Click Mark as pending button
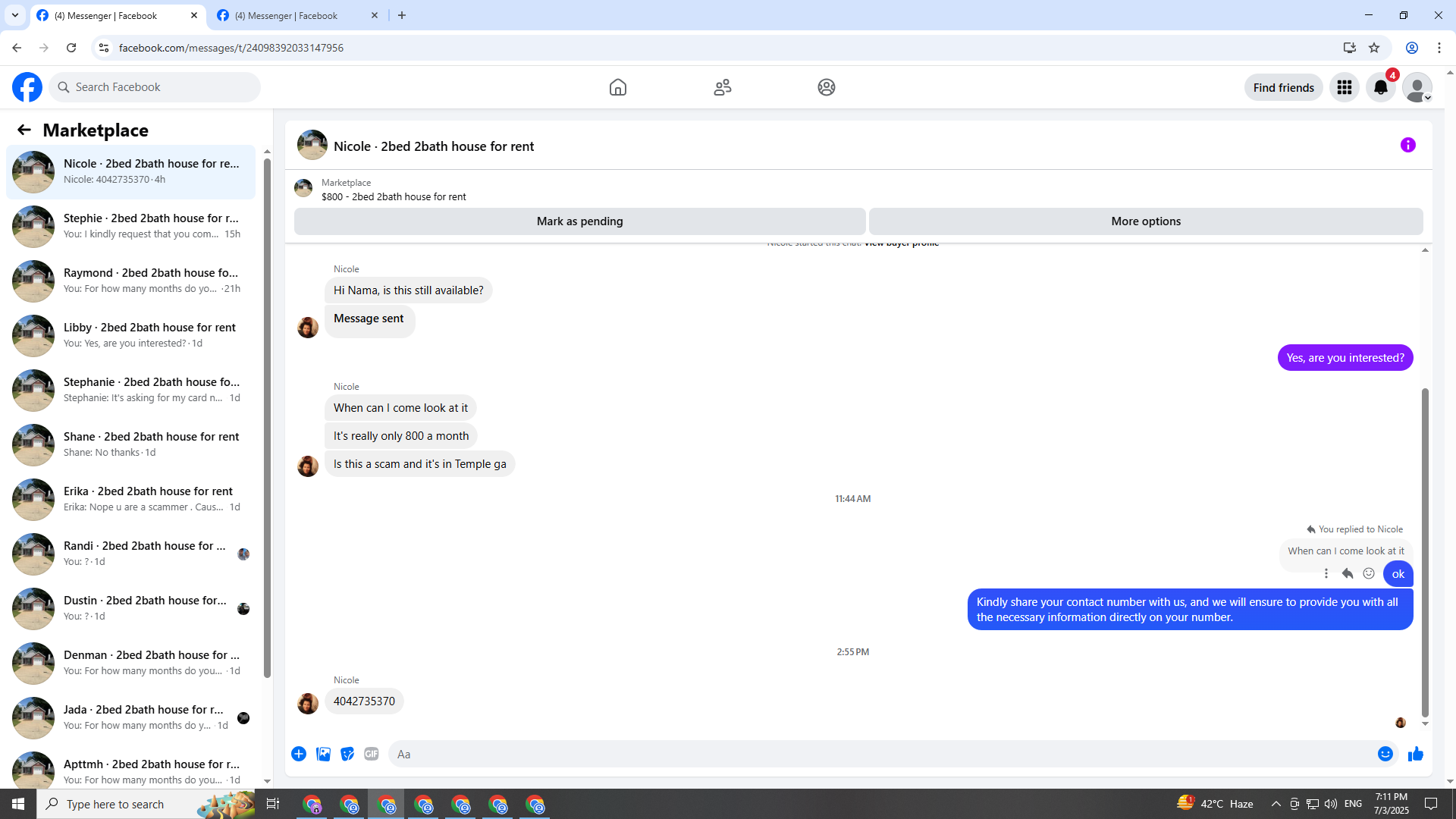Image resolution: width=1456 pixels, height=819 pixels. coord(579,221)
